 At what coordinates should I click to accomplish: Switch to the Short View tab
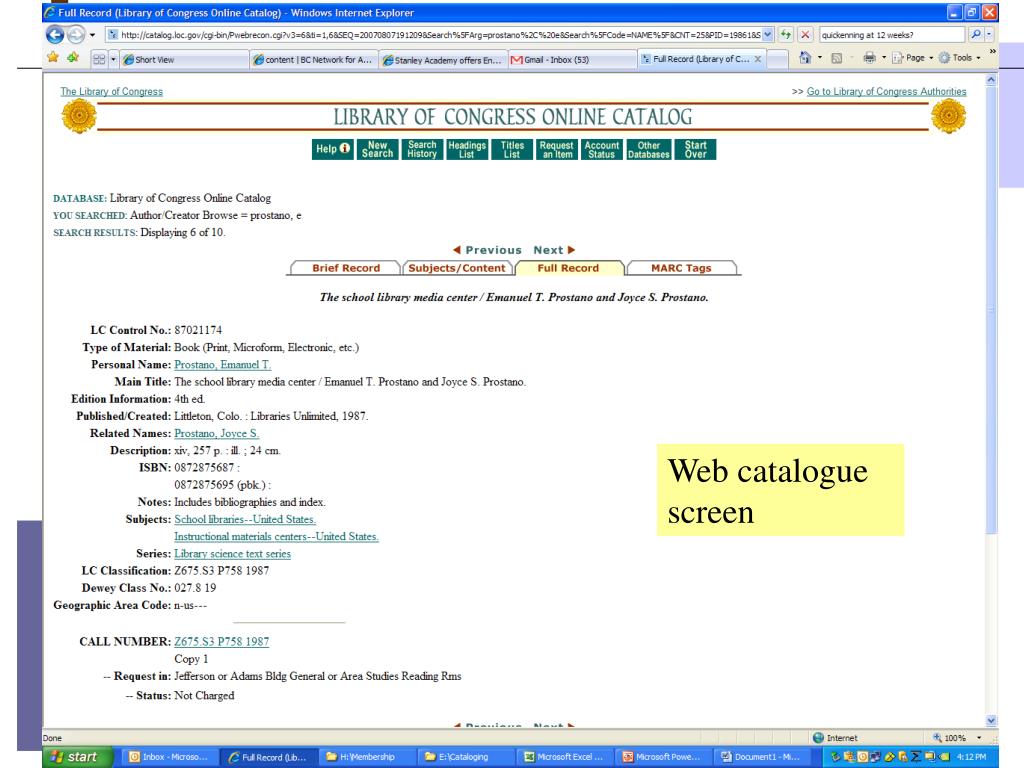click(x=184, y=59)
